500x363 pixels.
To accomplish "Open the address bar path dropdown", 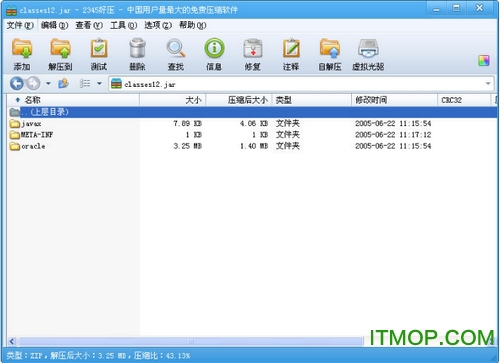I will tap(488, 83).
